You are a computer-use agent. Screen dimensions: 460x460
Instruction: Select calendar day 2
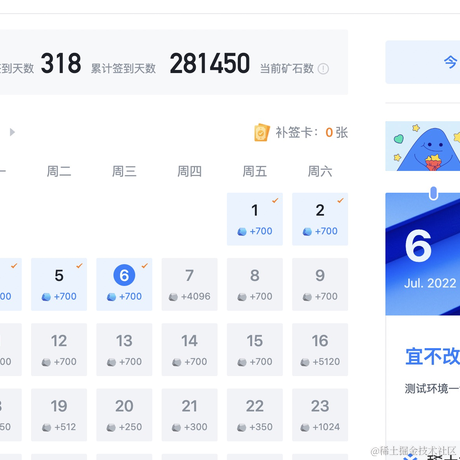point(320,219)
